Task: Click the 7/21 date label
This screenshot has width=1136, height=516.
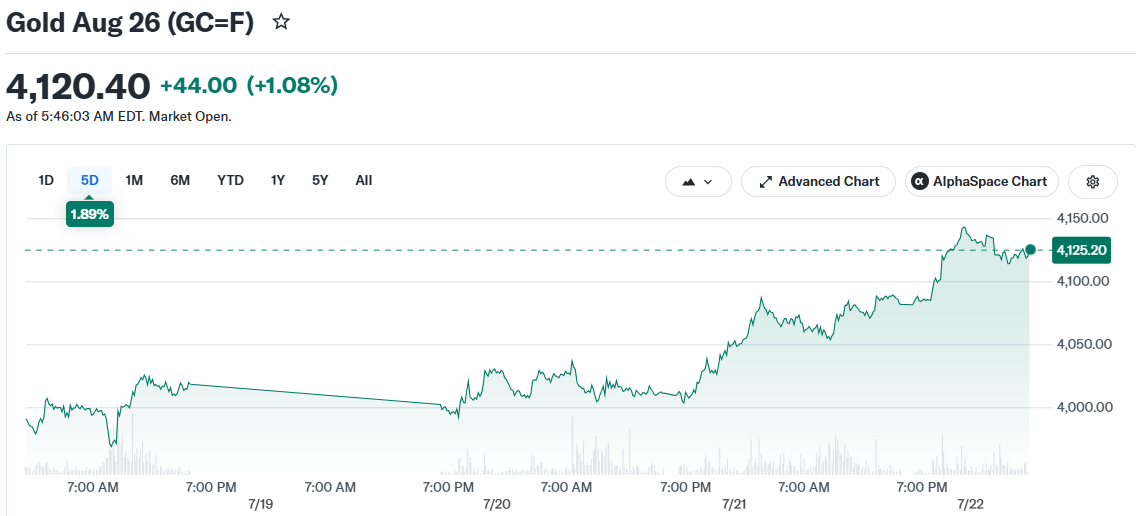Action: pos(733,504)
